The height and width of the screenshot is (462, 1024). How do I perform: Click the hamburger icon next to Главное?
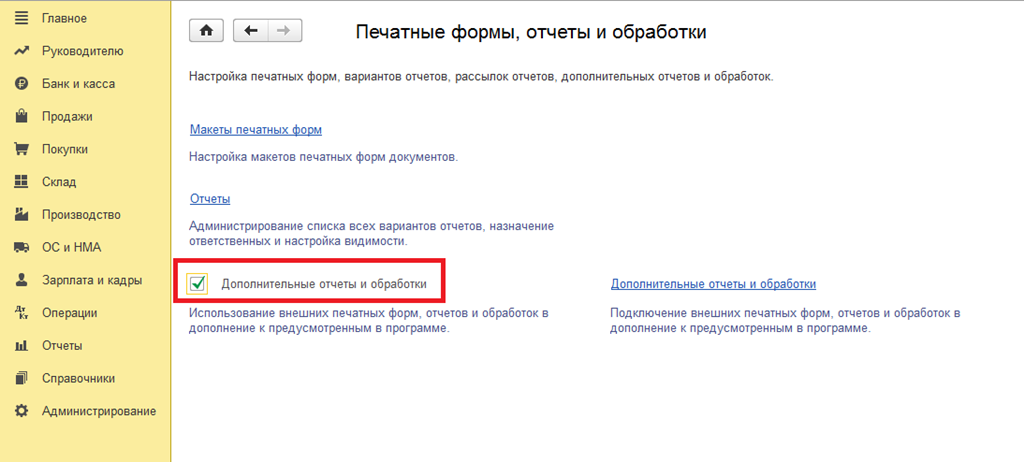point(22,18)
